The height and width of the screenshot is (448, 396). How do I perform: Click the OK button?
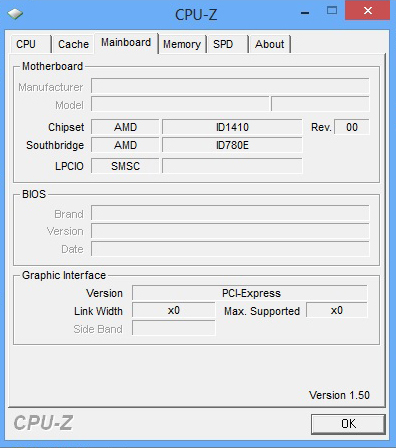click(x=348, y=424)
